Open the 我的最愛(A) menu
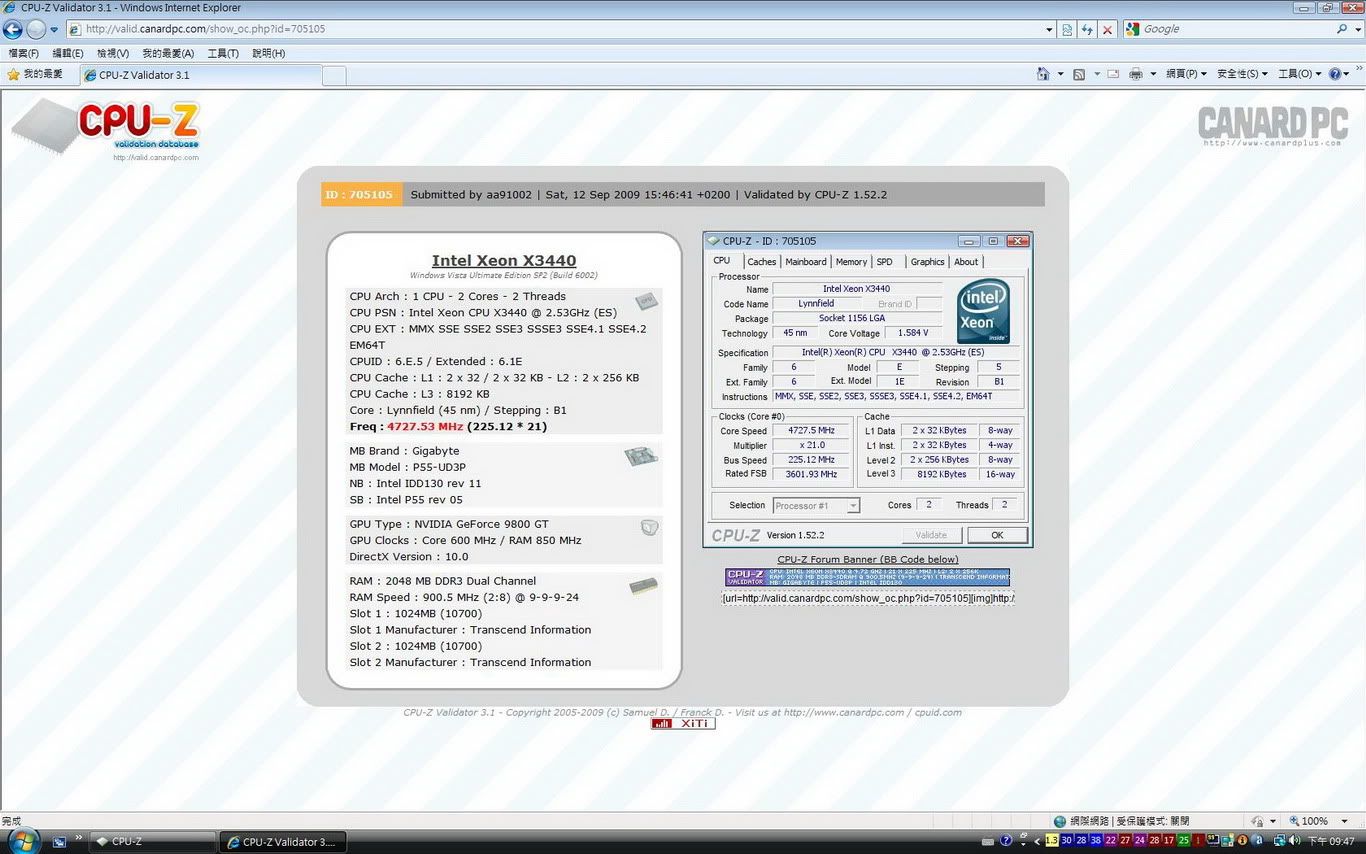Image resolution: width=1366 pixels, height=854 pixels. pyautogui.click(x=168, y=53)
